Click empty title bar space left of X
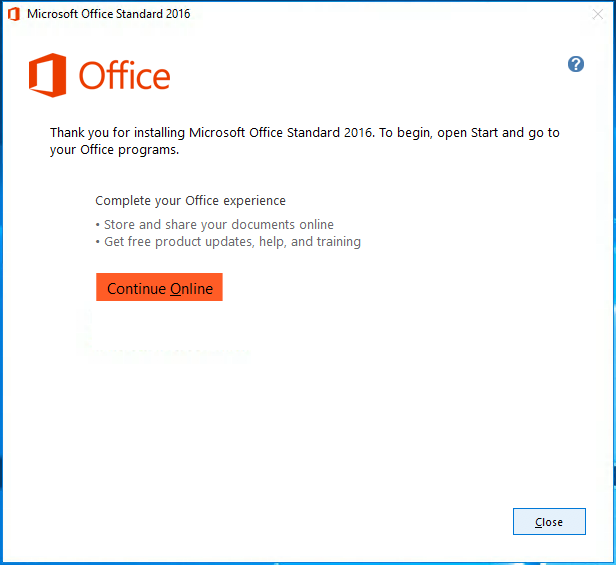The height and width of the screenshot is (565, 616). point(400,14)
